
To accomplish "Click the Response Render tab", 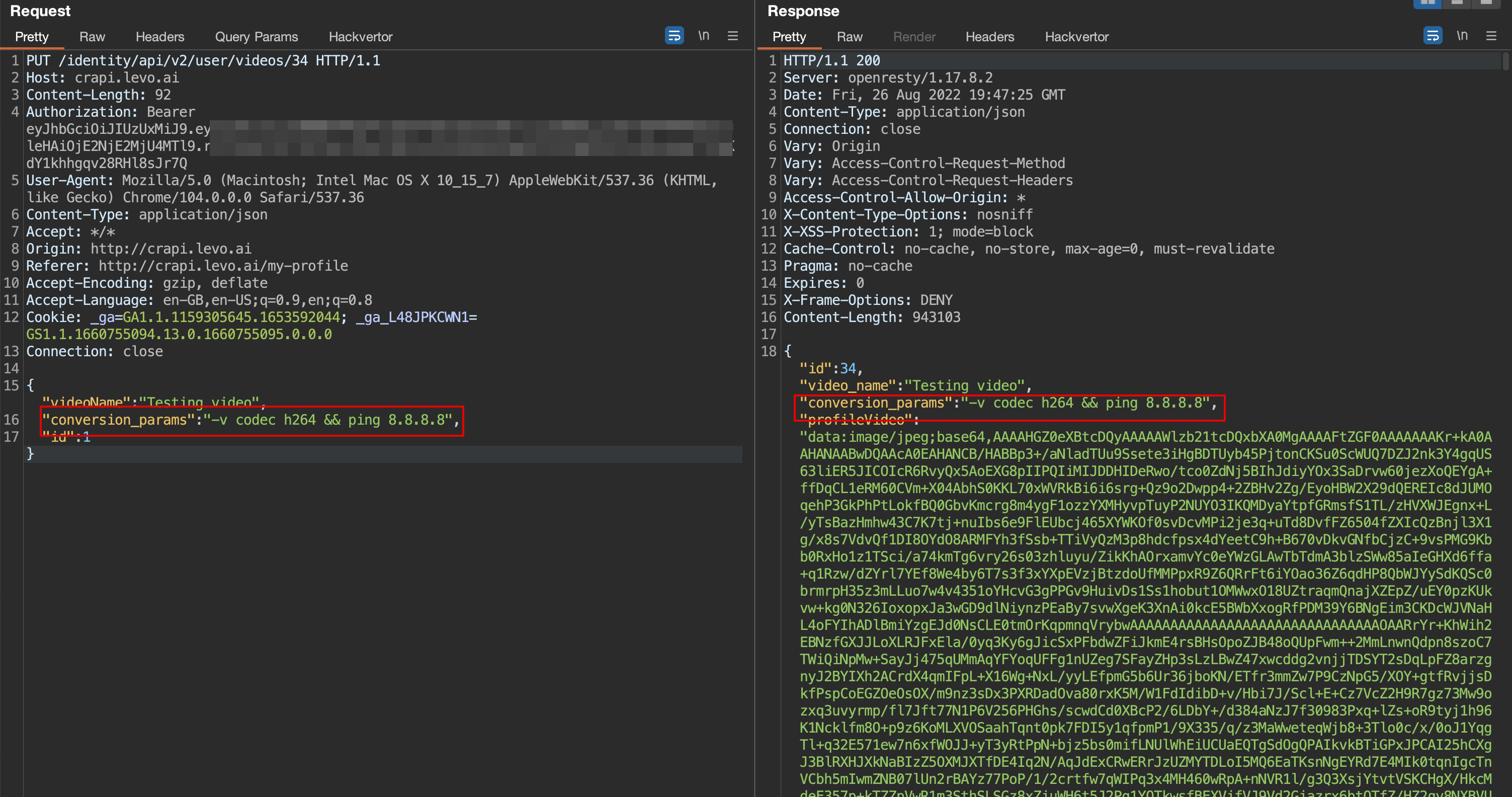I will (914, 36).
